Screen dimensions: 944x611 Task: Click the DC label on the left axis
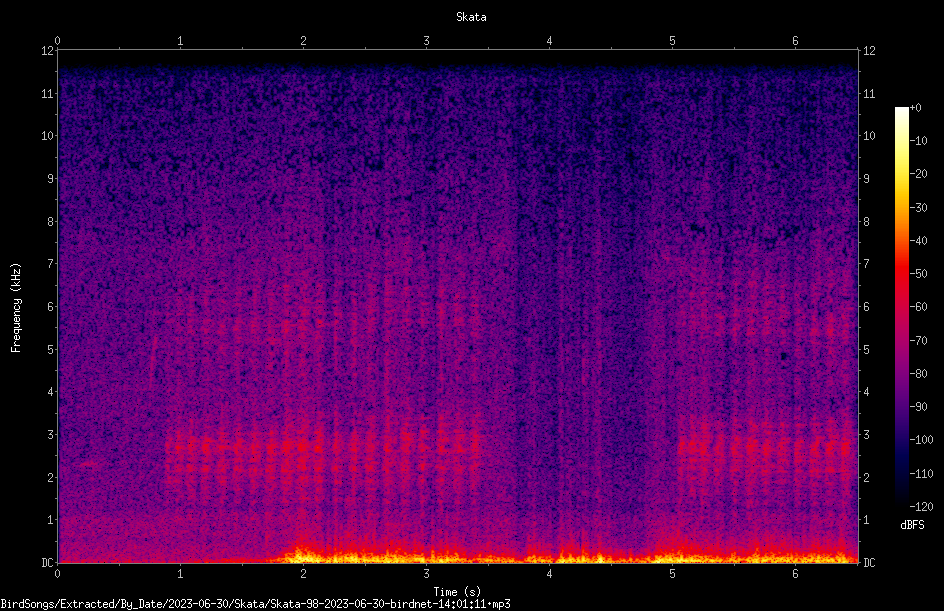click(x=47, y=562)
